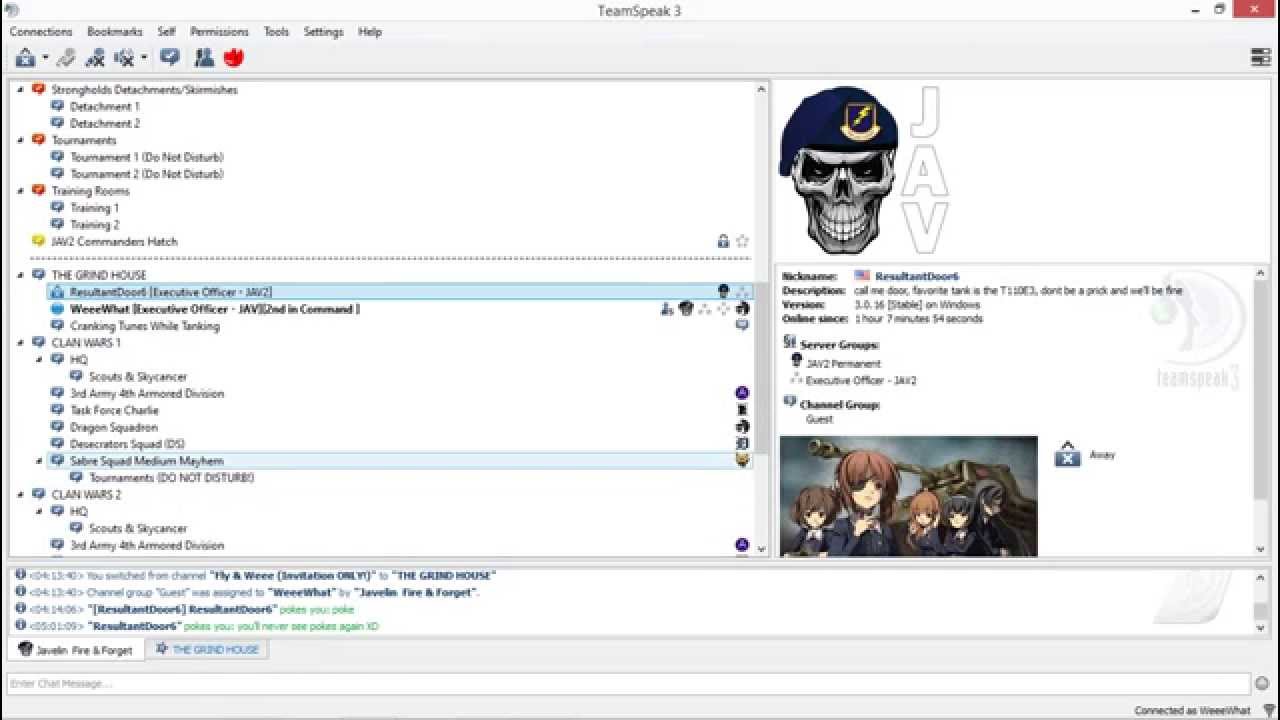Open the Permissions menu
The width and height of the screenshot is (1280, 720).
tap(219, 32)
